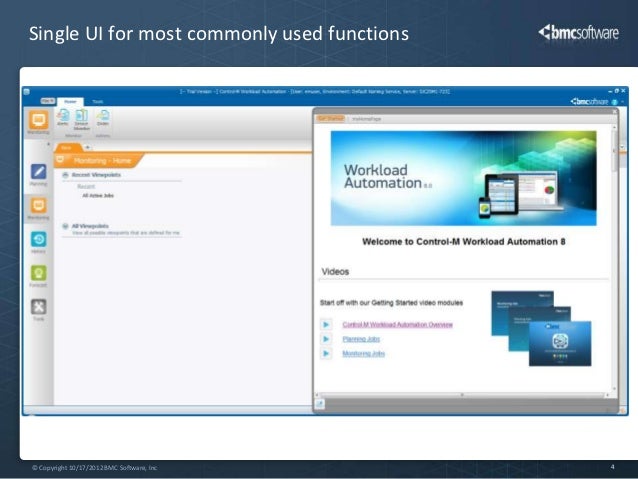This screenshot has width=638, height=479.
Task: Select the WelcomePage tab
Action: [366, 119]
